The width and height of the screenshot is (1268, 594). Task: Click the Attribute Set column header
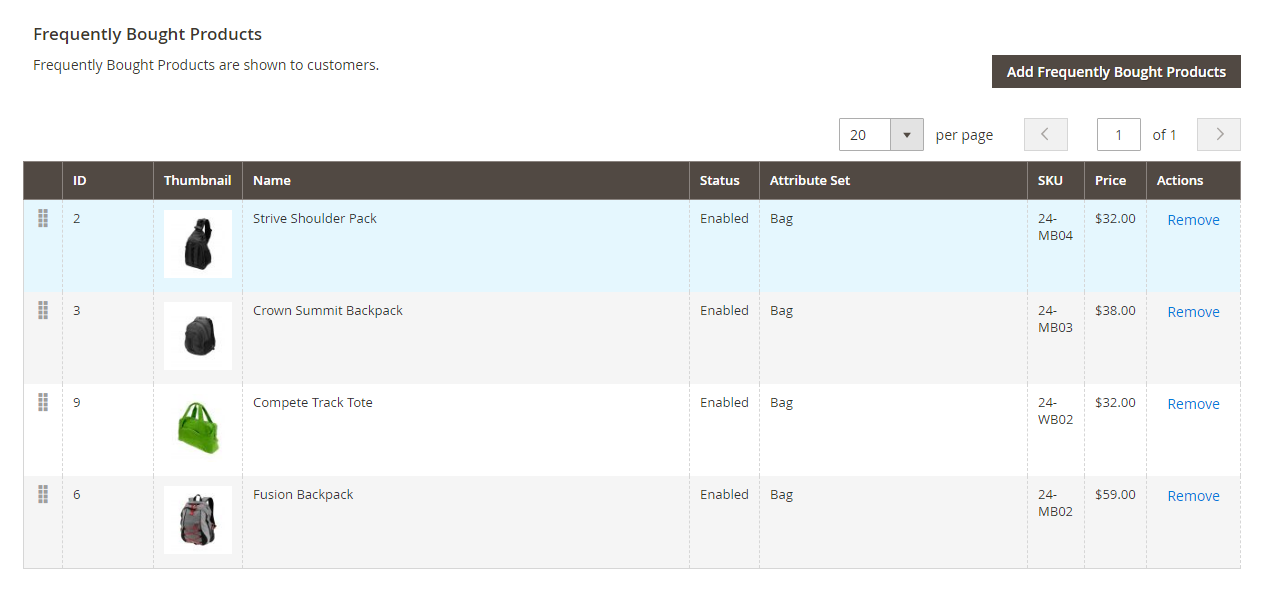893,180
